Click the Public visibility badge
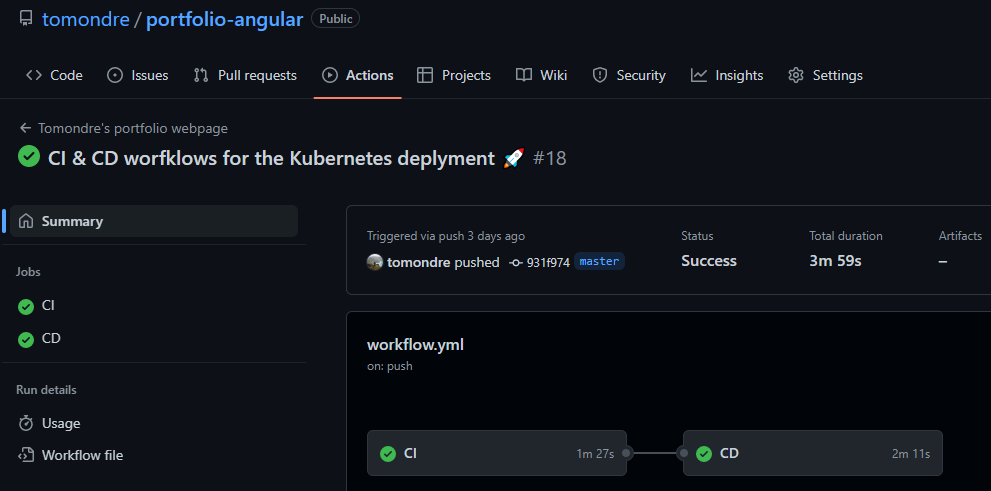The width and height of the screenshot is (991, 491). pyautogui.click(x=336, y=19)
